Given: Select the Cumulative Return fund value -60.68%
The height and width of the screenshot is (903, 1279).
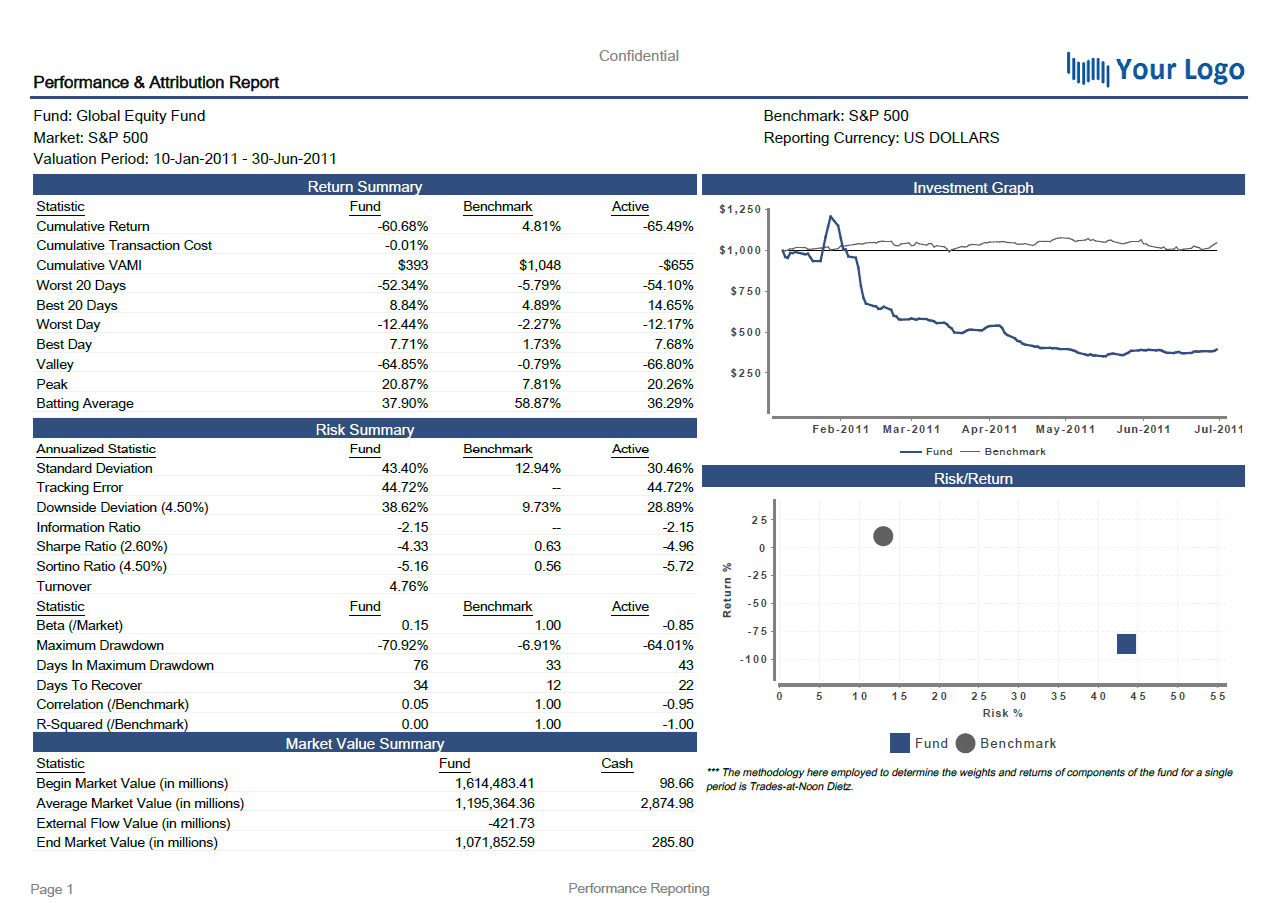Looking at the screenshot, I should coord(402,226).
